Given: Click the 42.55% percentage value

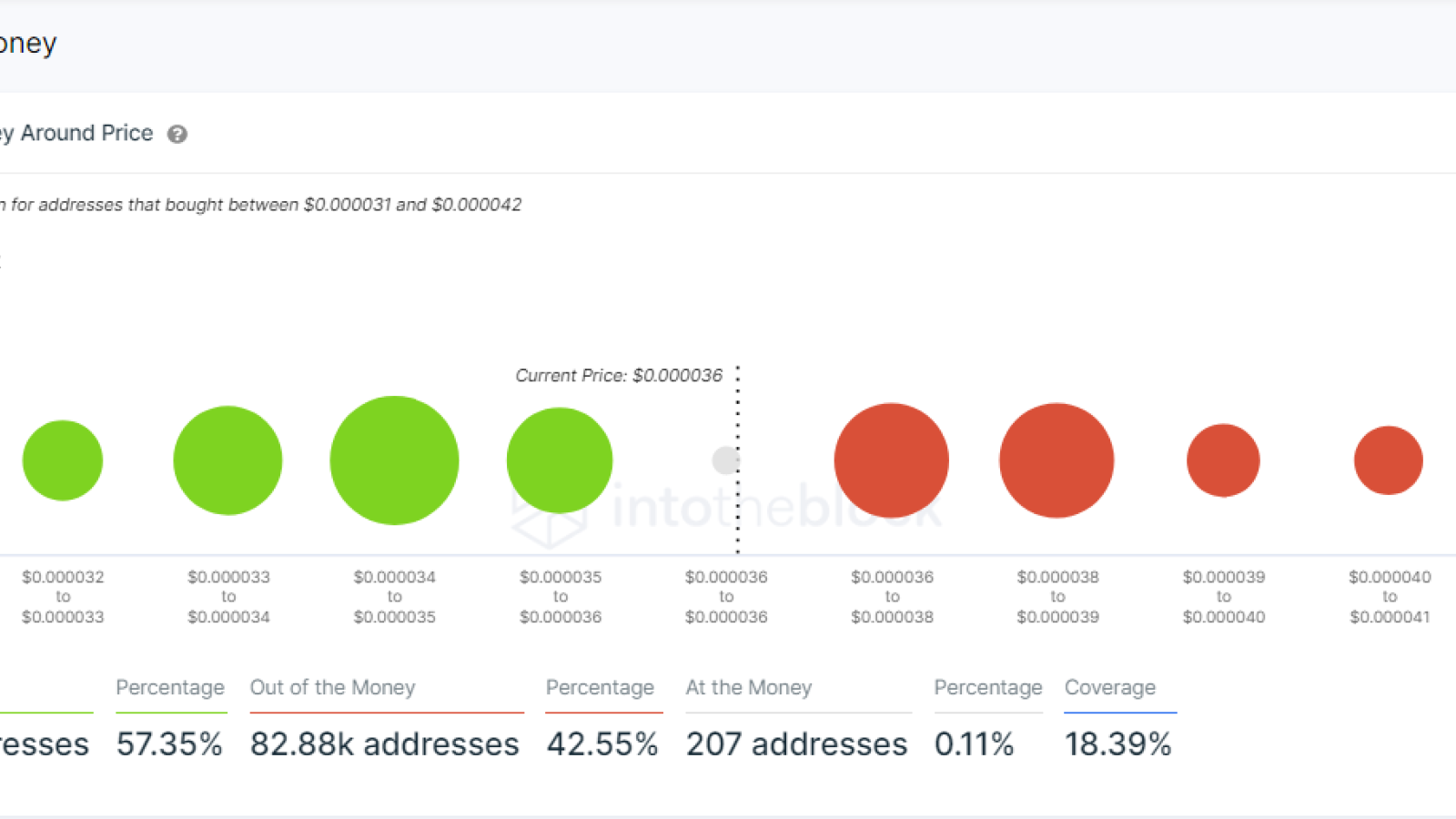Looking at the screenshot, I should tap(602, 744).
